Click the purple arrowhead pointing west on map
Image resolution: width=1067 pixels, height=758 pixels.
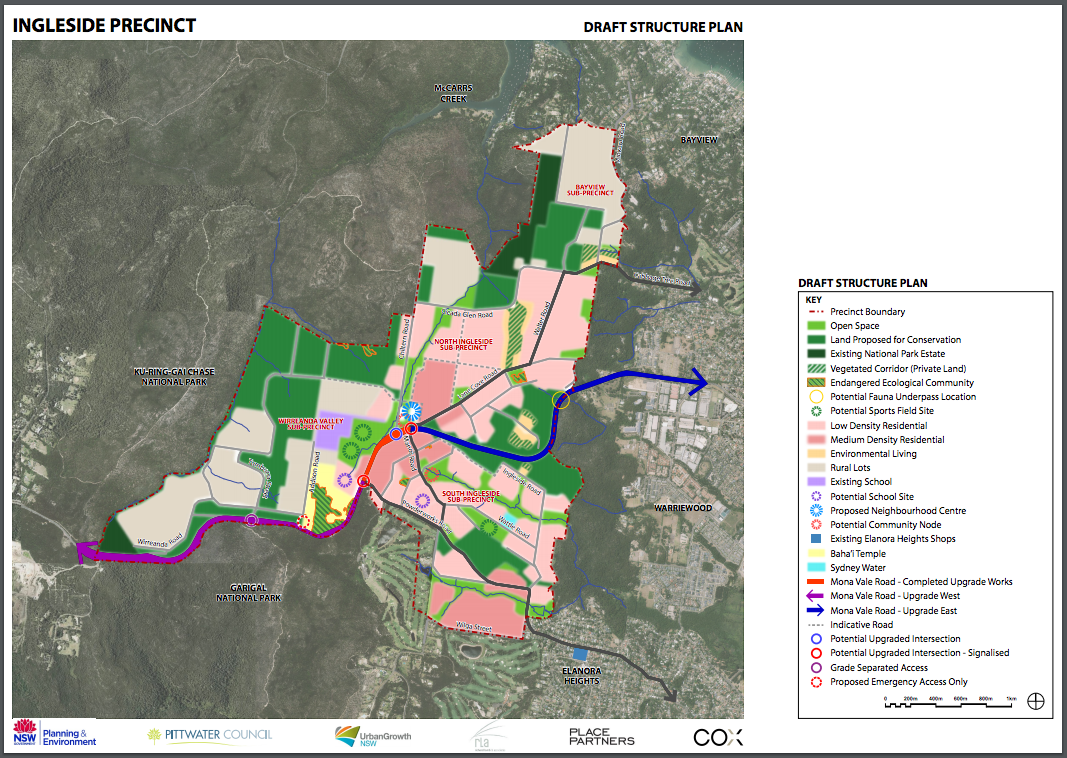click(x=86, y=553)
